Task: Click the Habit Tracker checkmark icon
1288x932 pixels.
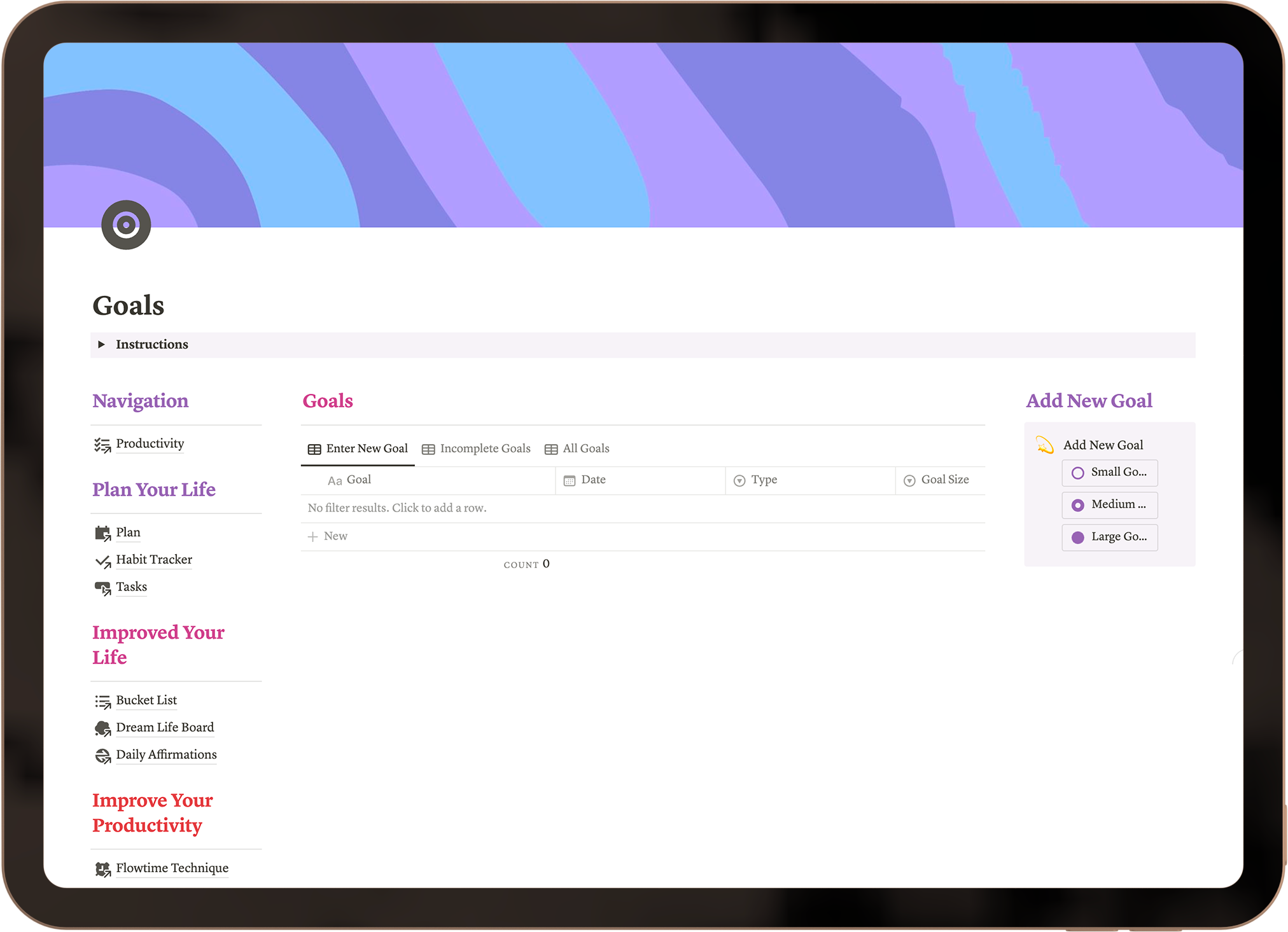Action: 102,560
